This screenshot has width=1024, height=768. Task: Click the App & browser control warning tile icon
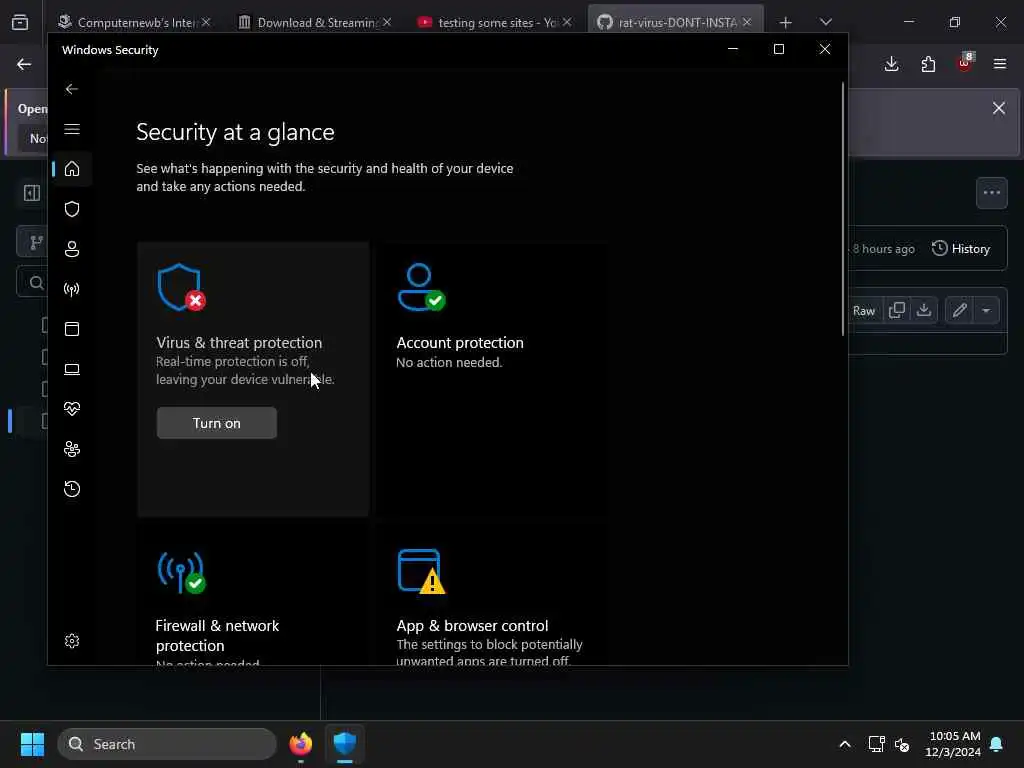click(x=421, y=571)
